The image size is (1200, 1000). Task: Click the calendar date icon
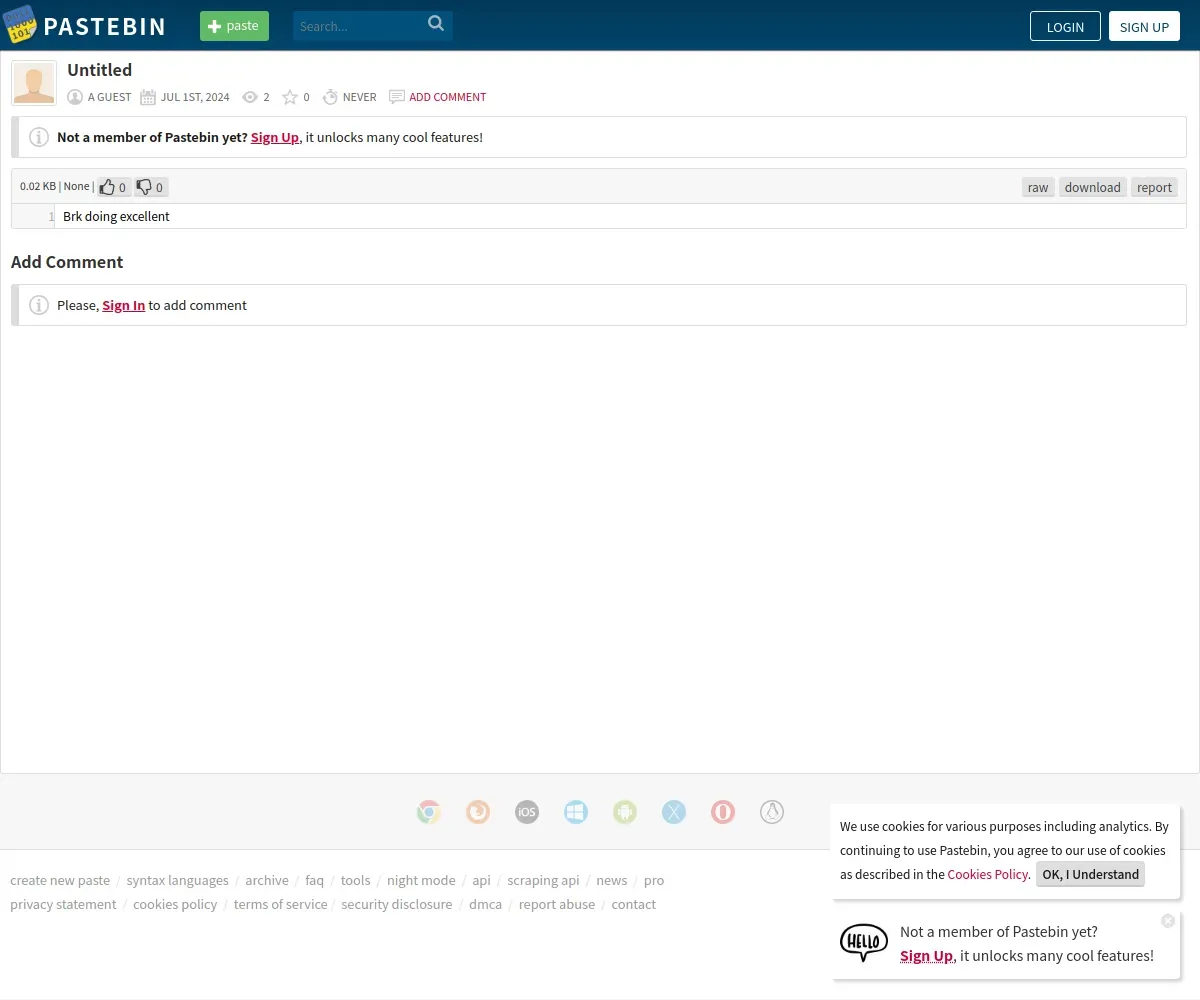click(x=148, y=97)
